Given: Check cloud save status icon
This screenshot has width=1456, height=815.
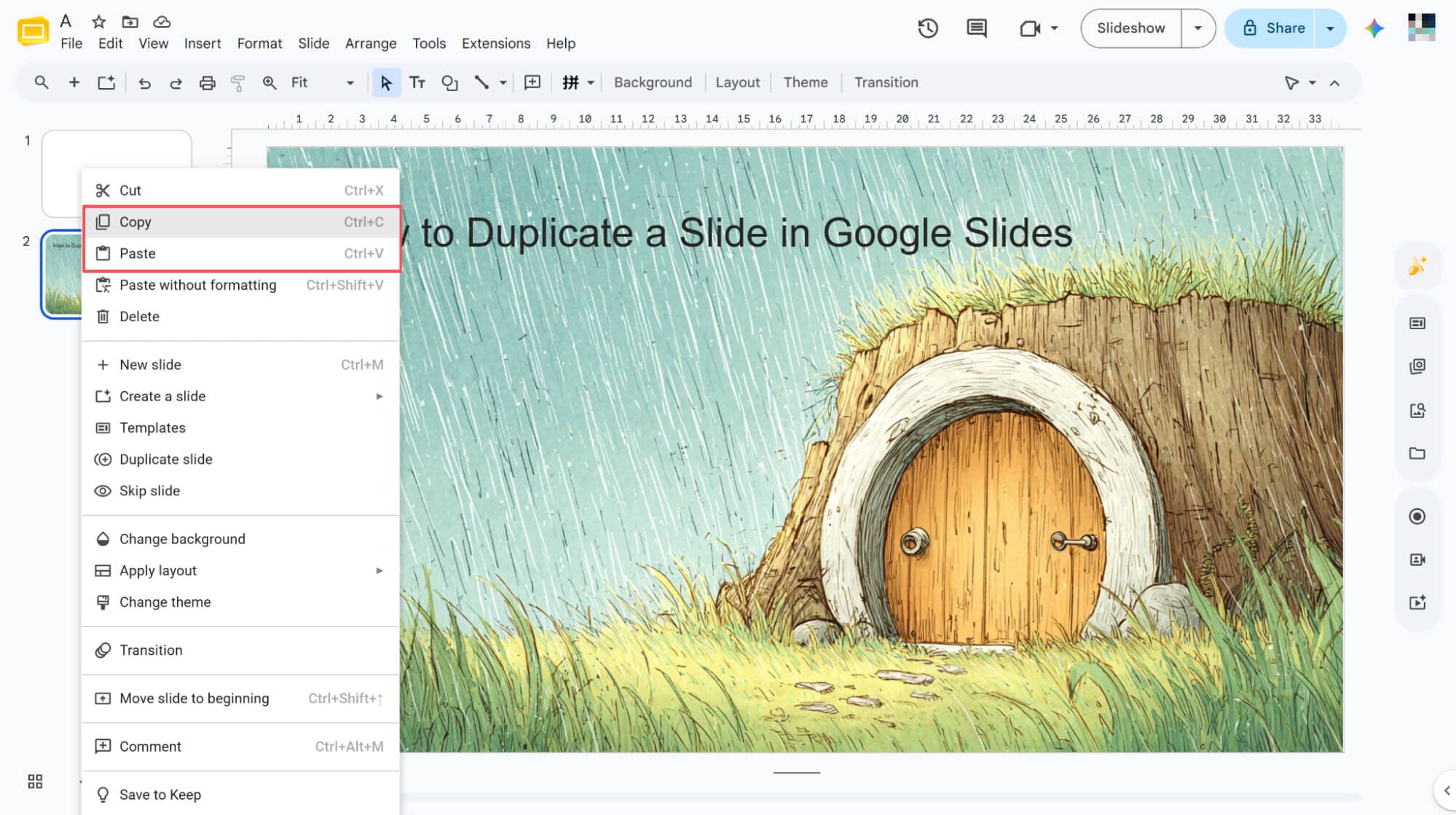Looking at the screenshot, I should [162, 21].
